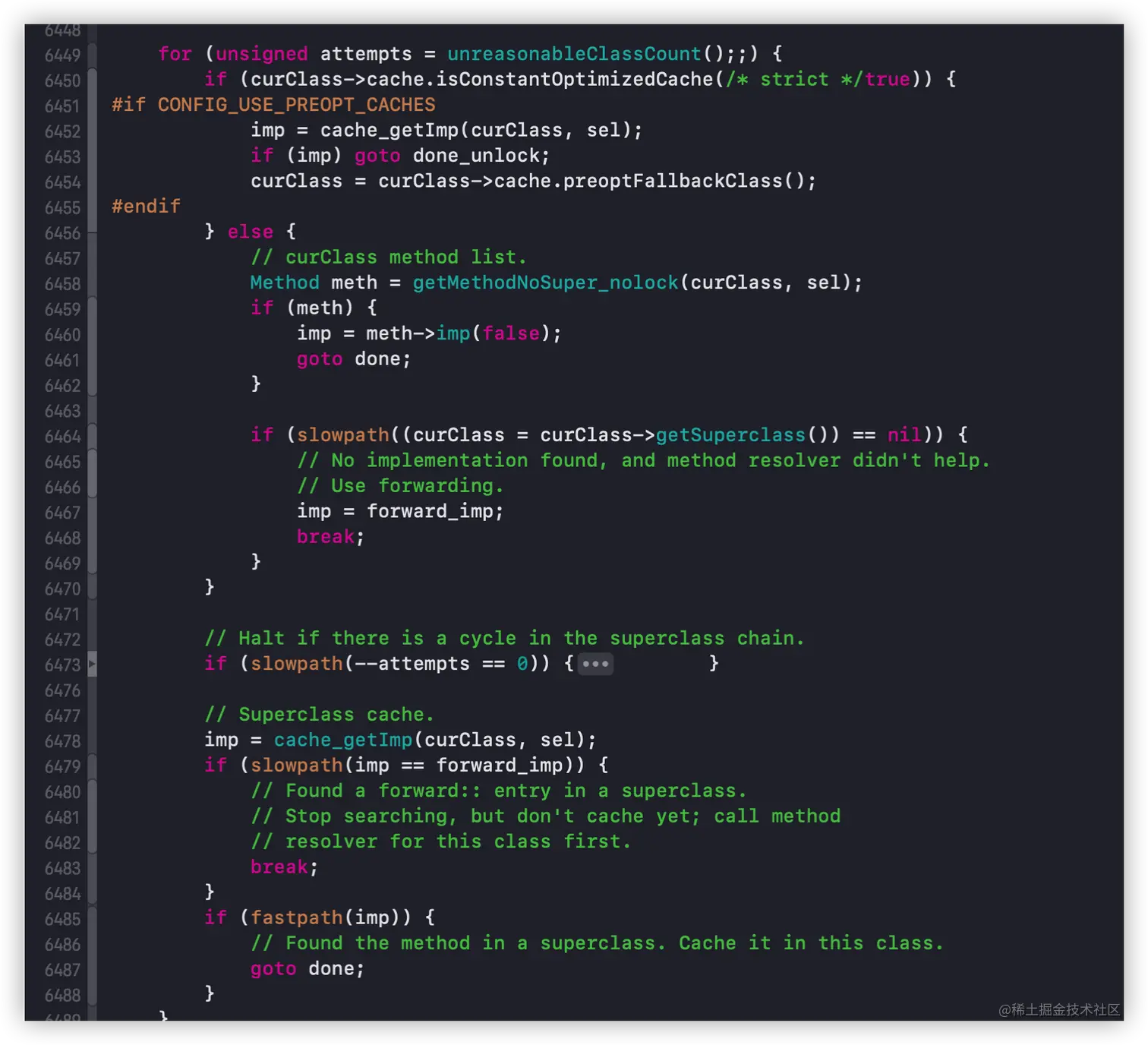The width and height of the screenshot is (1148, 1045).
Task: Click line number 6449 in the gutter
Action: click(62, 55)
